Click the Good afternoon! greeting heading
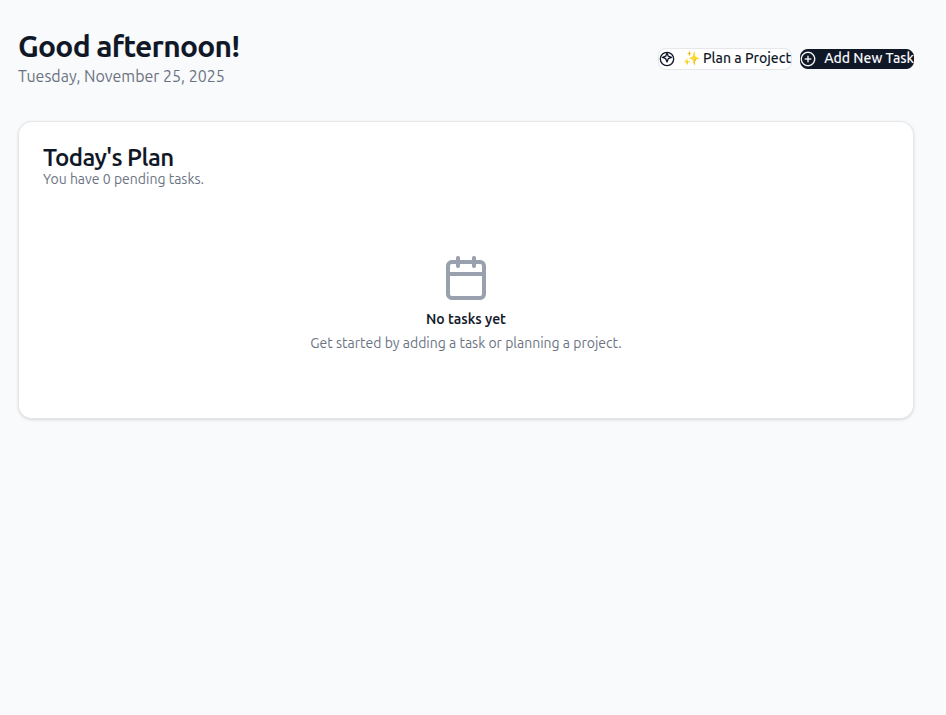This screenshot has width=946, height=715. [x=129, y=47]
